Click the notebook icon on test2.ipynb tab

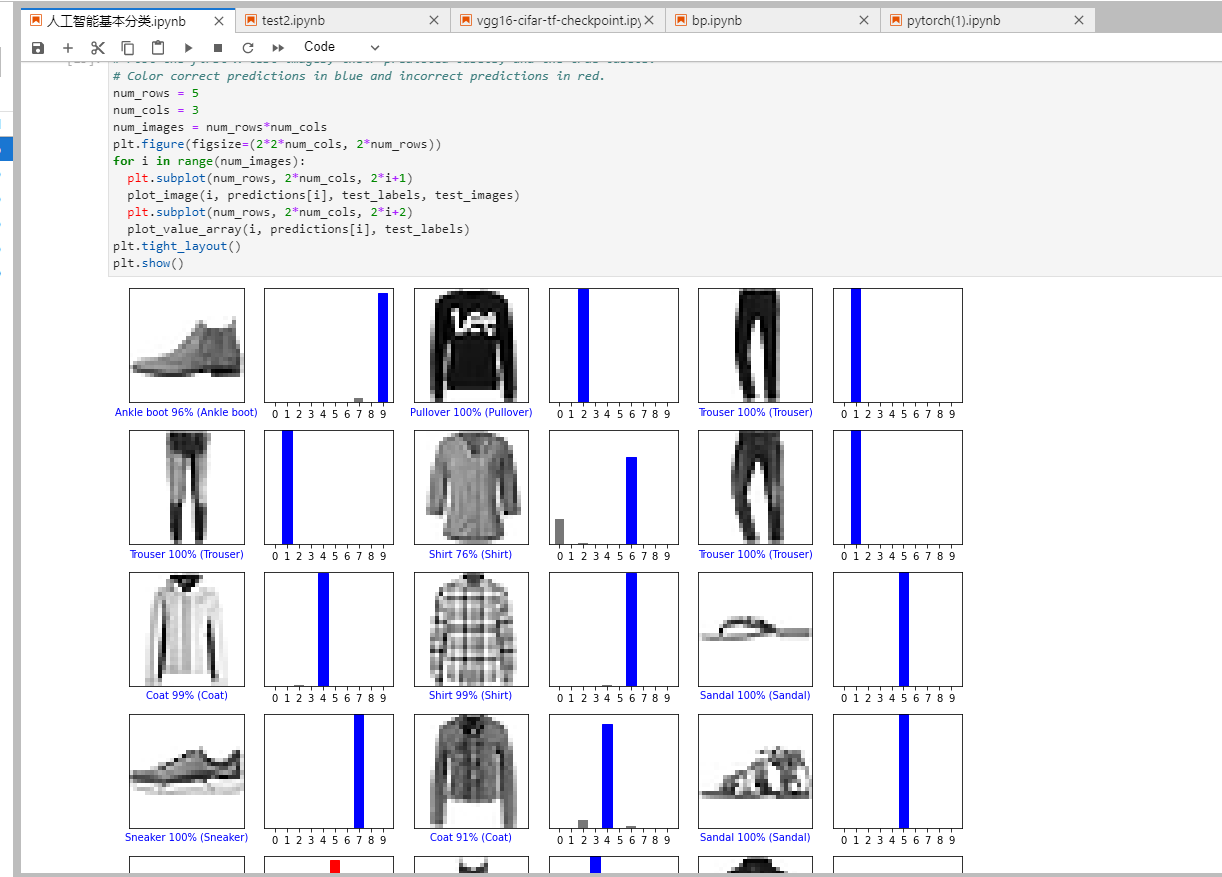251,20
